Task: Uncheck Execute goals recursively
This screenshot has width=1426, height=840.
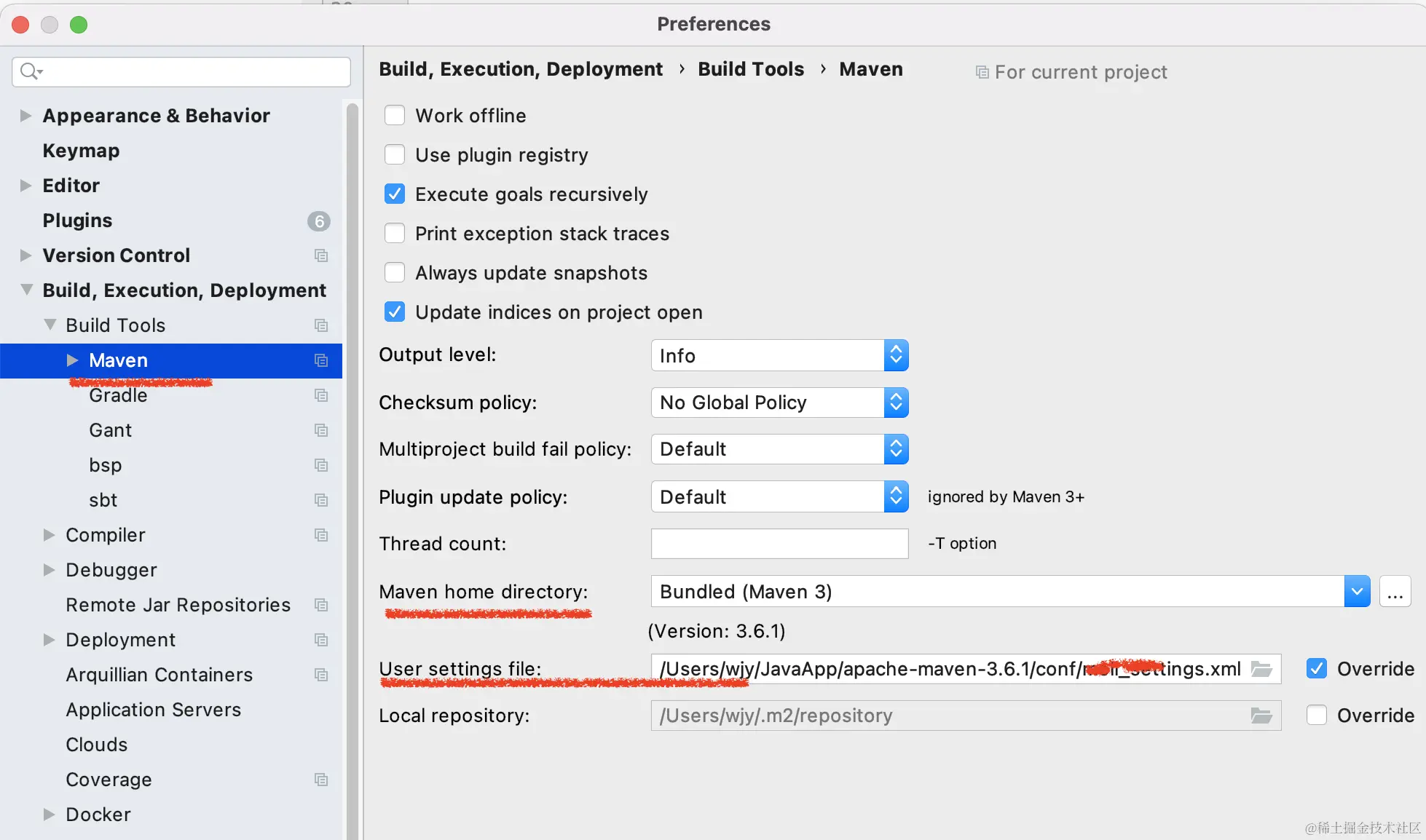Action: click(x=395, y=194)
